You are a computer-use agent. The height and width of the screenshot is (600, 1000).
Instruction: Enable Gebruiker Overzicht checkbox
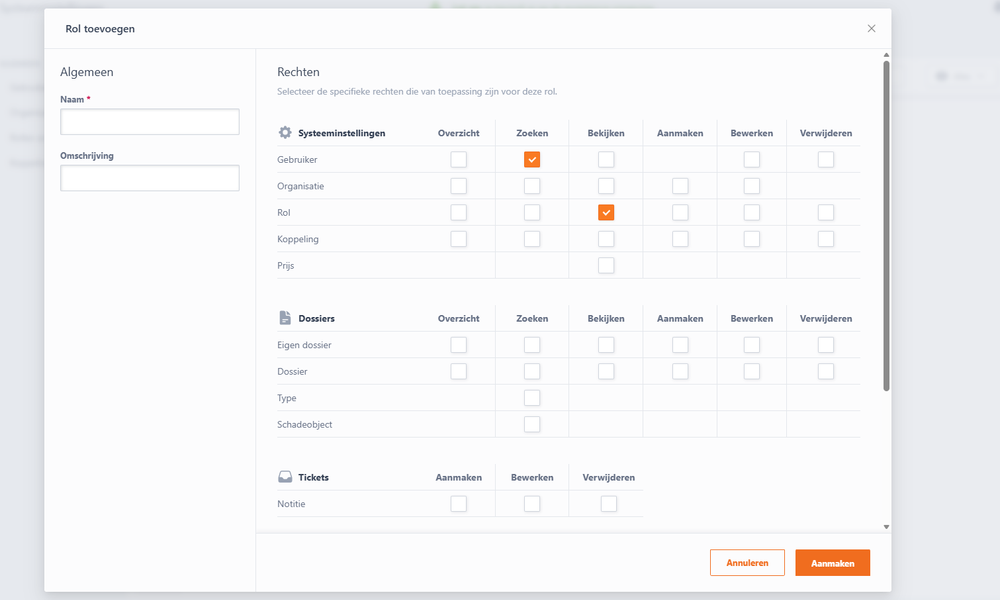459,159
